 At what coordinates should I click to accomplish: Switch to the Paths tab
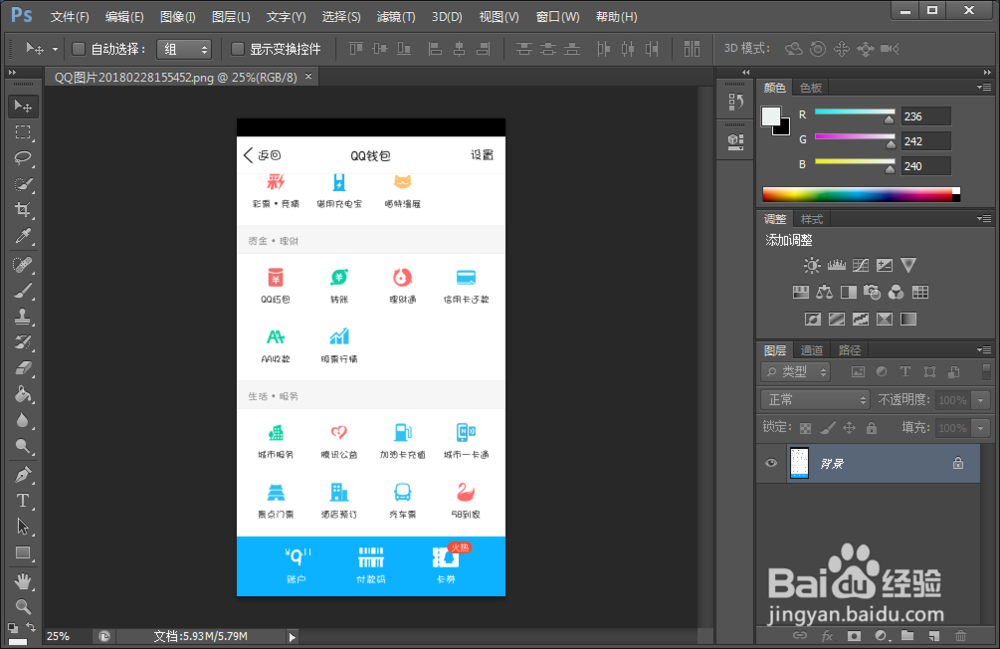849,350
